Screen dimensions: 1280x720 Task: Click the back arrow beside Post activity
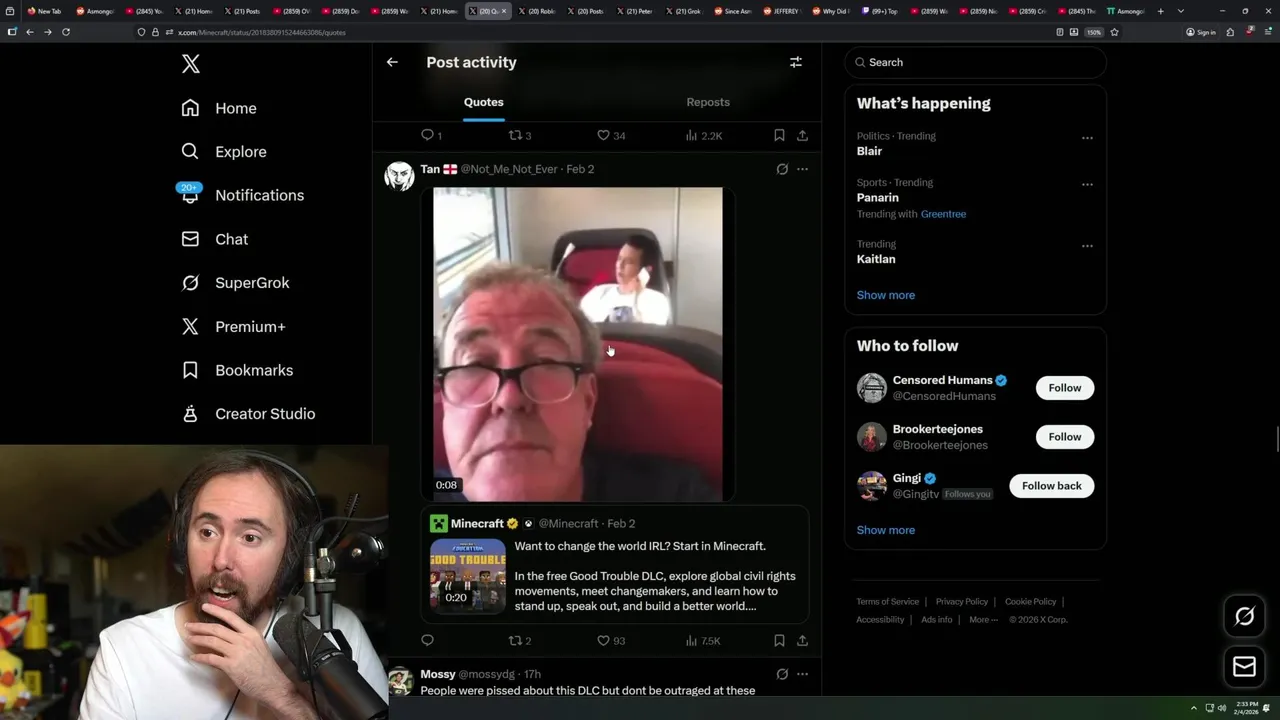pyautogui.click(x=392, y=62)
